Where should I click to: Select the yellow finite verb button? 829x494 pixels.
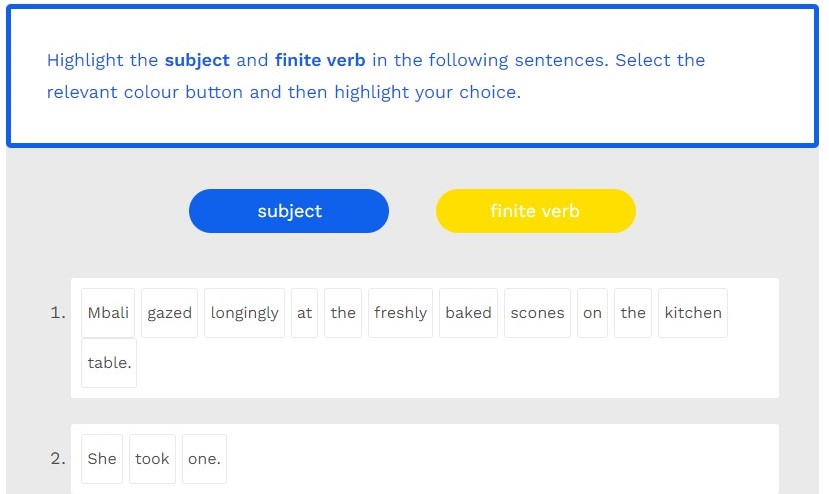coord(535,211)
